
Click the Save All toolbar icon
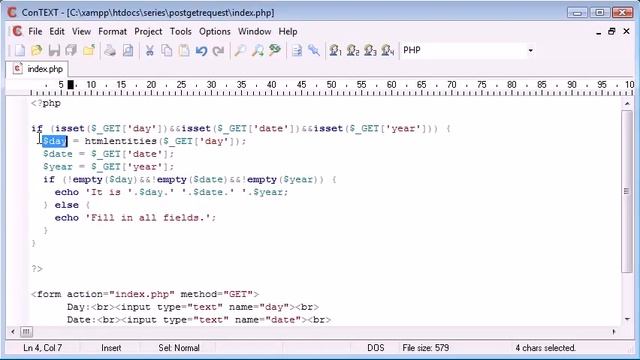pyautogui.click(x=71, y=51)
